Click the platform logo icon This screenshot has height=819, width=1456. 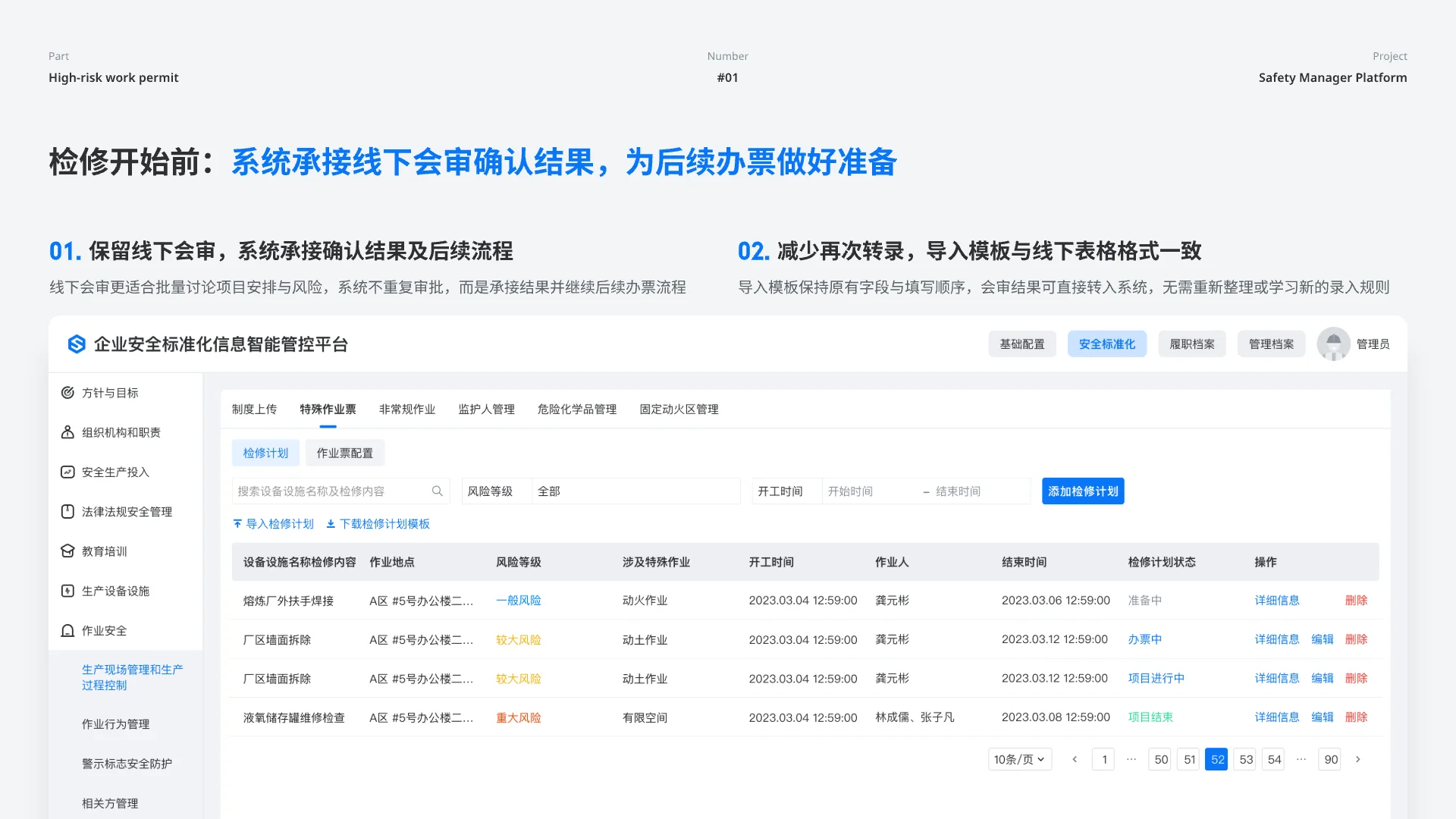tap(77, 344)
